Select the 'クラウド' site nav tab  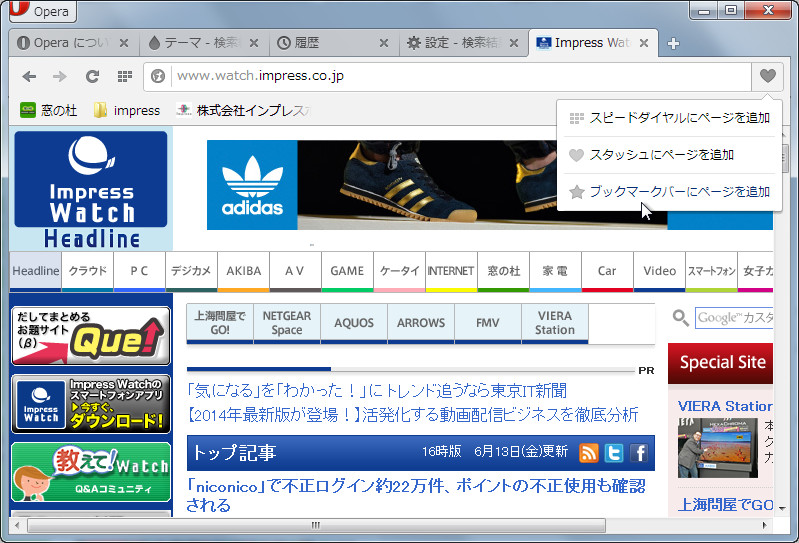[x=88, y=271]
